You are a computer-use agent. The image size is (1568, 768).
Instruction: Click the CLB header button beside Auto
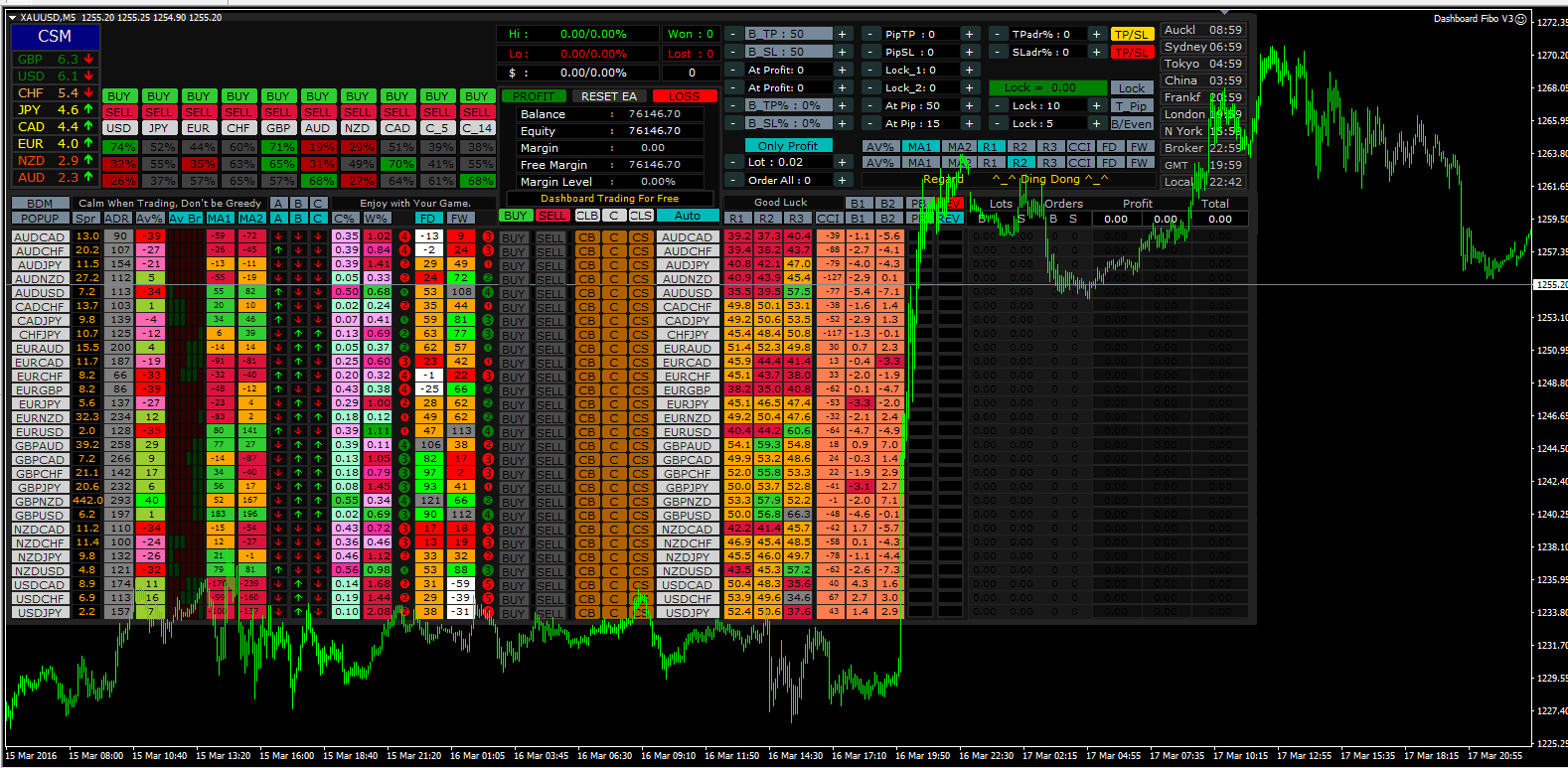pos(587,216)
